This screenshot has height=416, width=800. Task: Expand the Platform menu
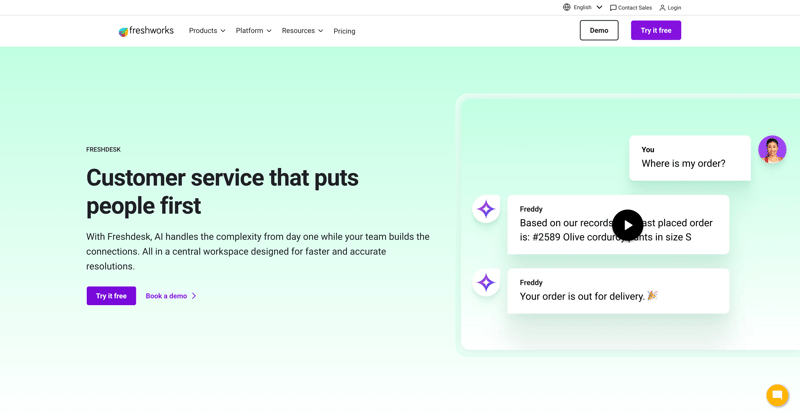click(x=254, y=31)
